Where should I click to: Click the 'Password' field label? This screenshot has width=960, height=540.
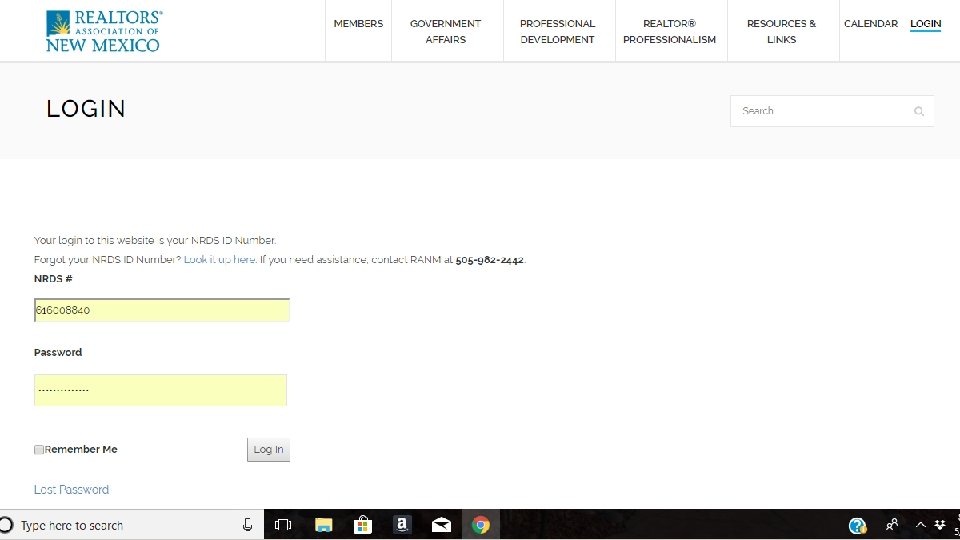[58, 353]
